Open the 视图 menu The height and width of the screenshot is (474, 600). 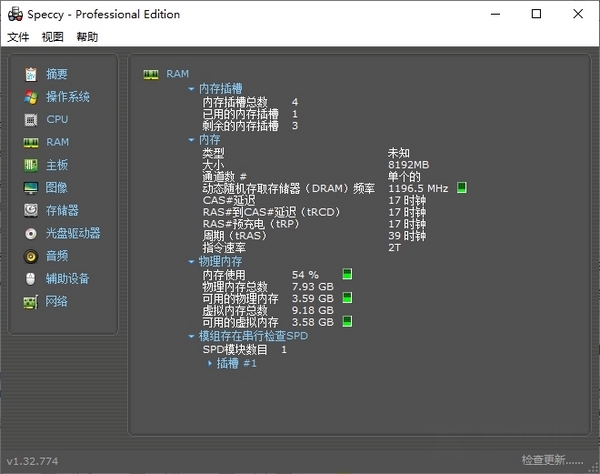[52, 37]
